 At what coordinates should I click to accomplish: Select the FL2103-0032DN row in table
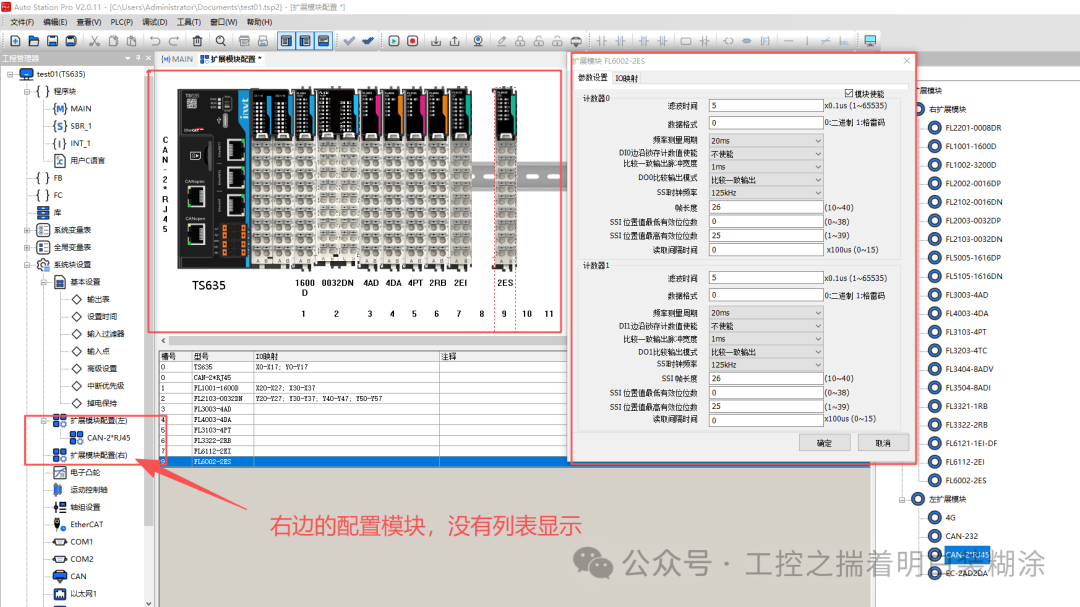[364, 399]
